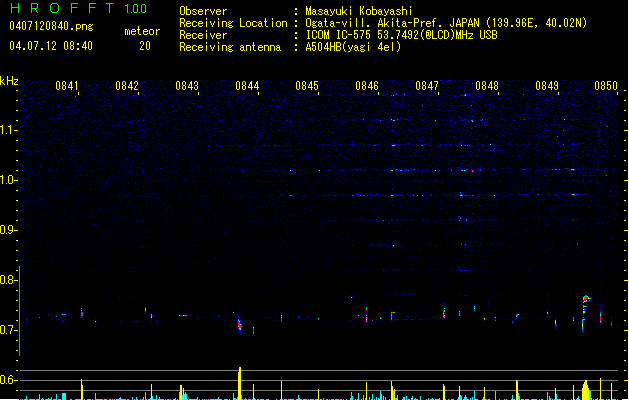Click the 0842 time marker
The width and height of the screenshot is (629, 400).
pos(127,86)
